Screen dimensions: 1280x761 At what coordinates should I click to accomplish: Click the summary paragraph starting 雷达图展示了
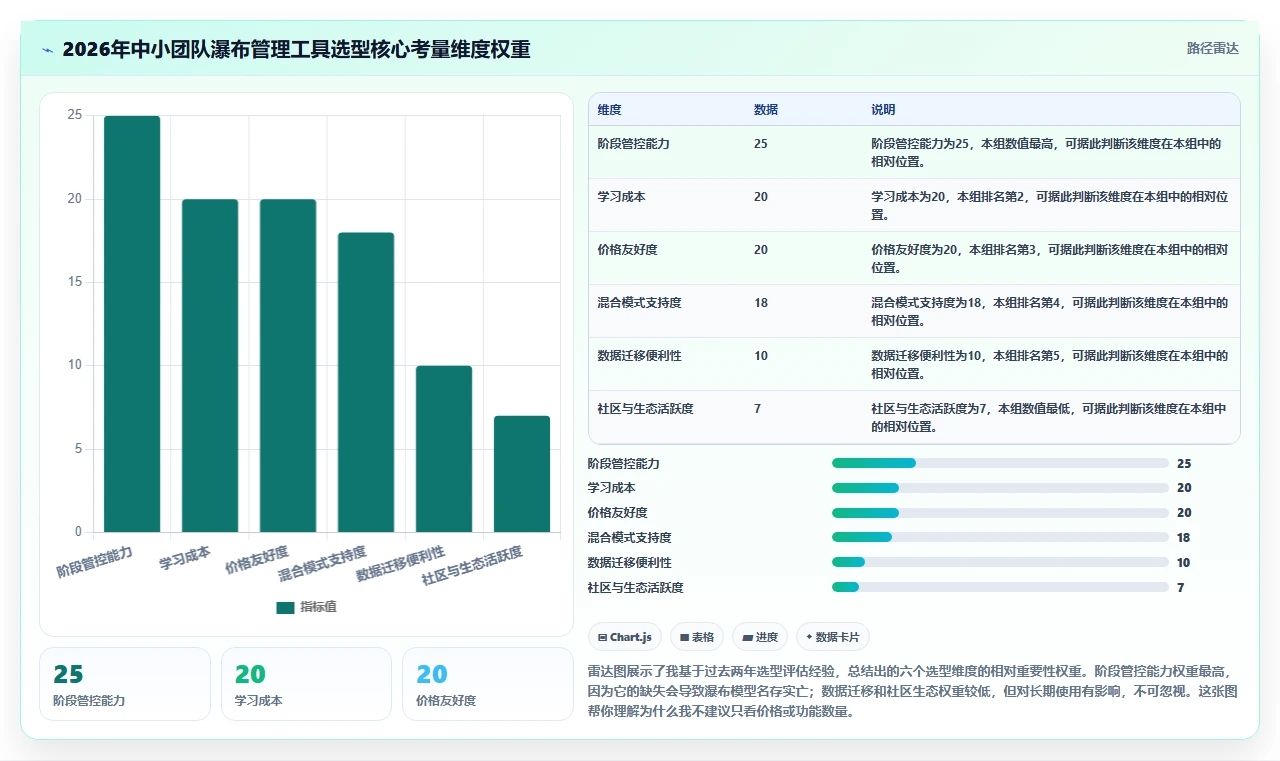(x=913, y=692)
